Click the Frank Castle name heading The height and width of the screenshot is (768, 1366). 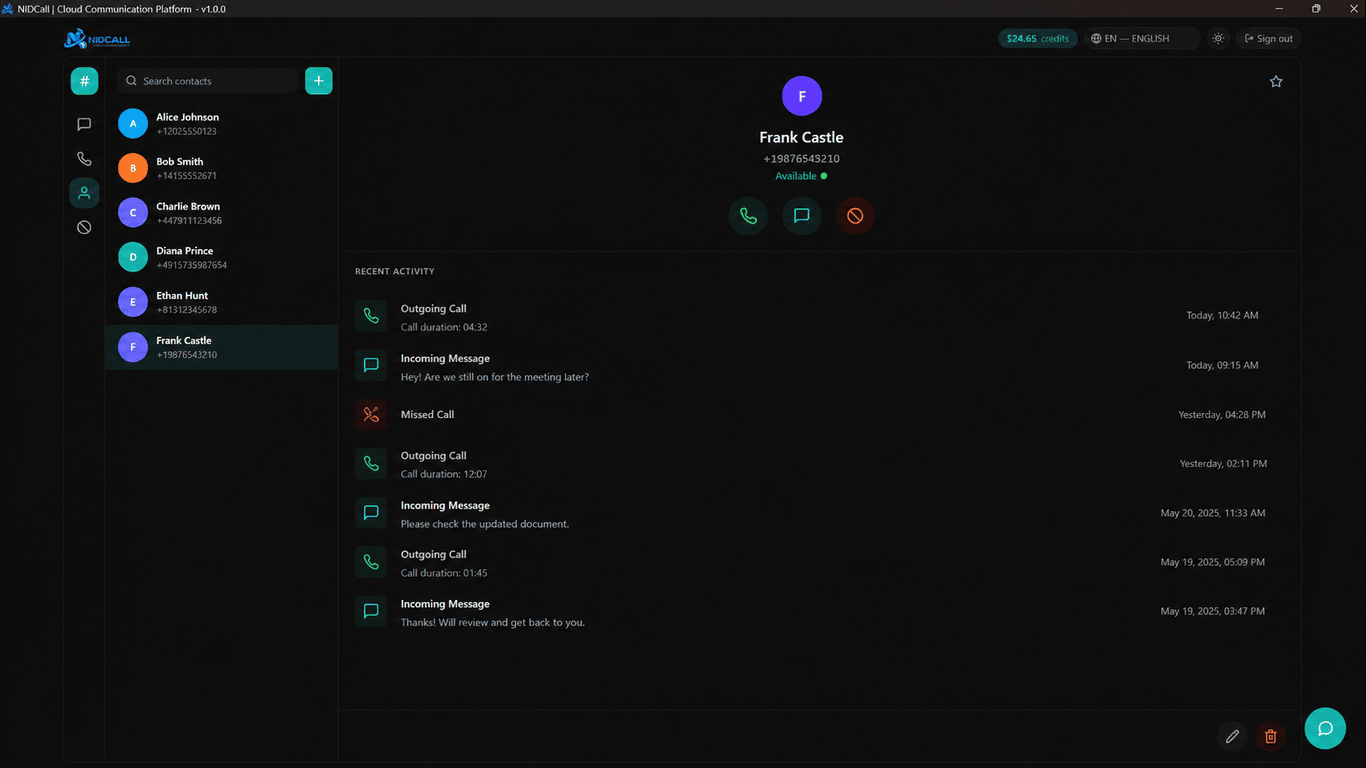(x=802, y=137)
